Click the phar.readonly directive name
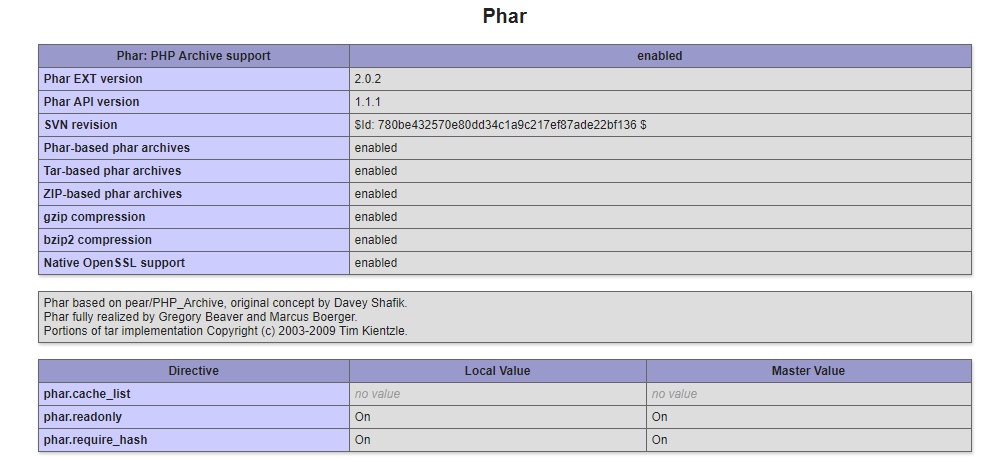 pos(83,417)
